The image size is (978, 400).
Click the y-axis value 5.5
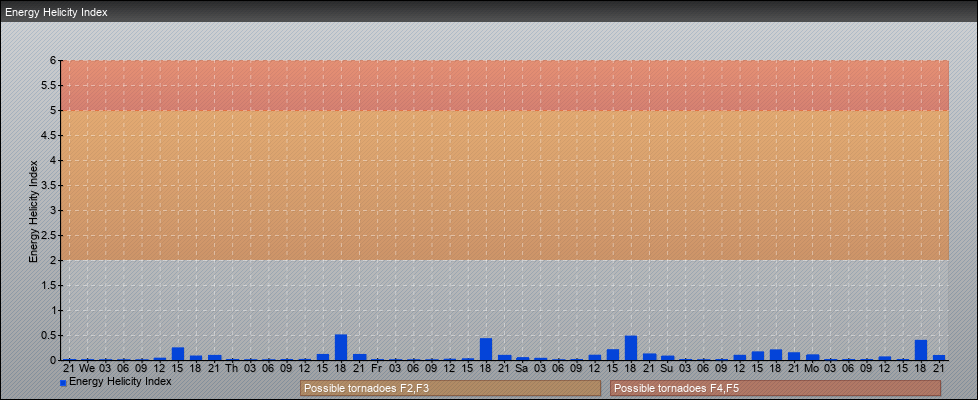pos(50,85)
